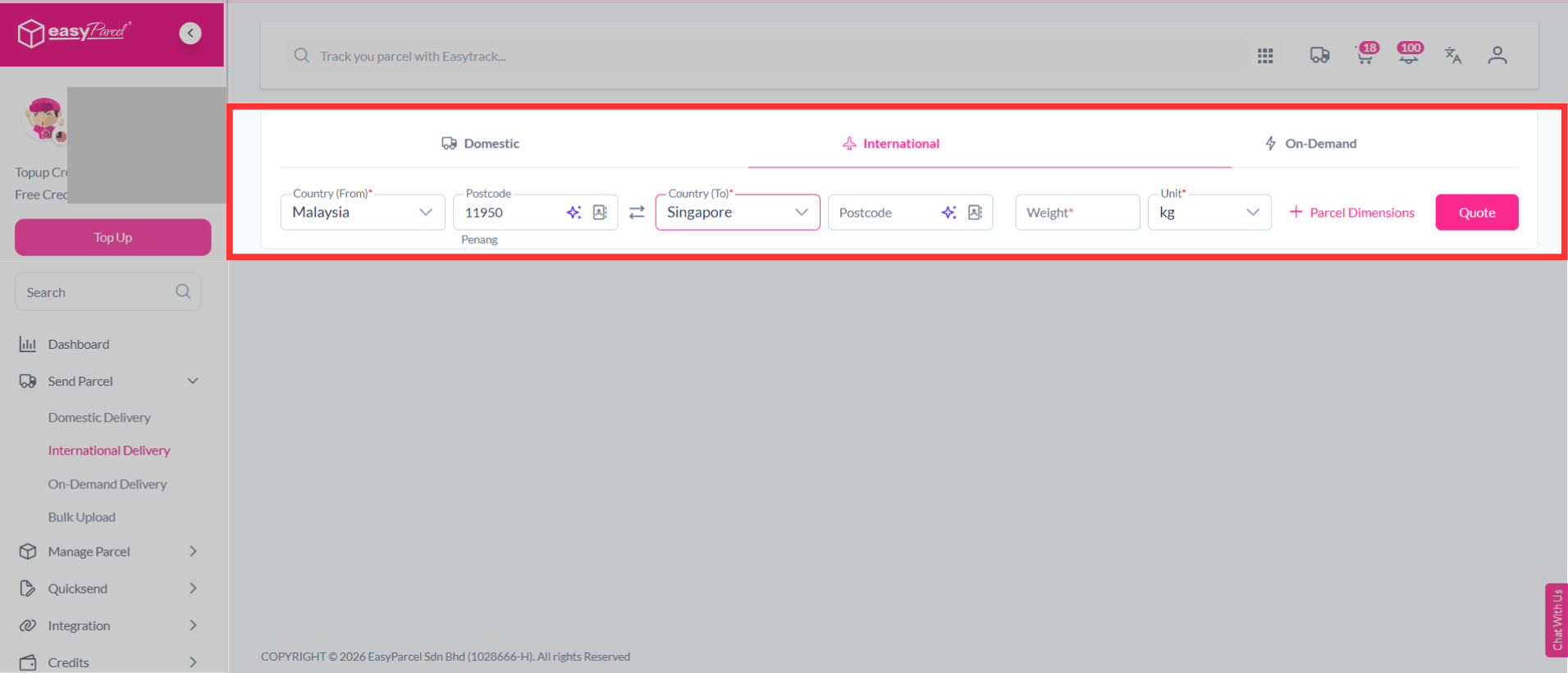Screen dimensions: 1568x673
Task: Click the Penang location text
Action: click(479, 240)
